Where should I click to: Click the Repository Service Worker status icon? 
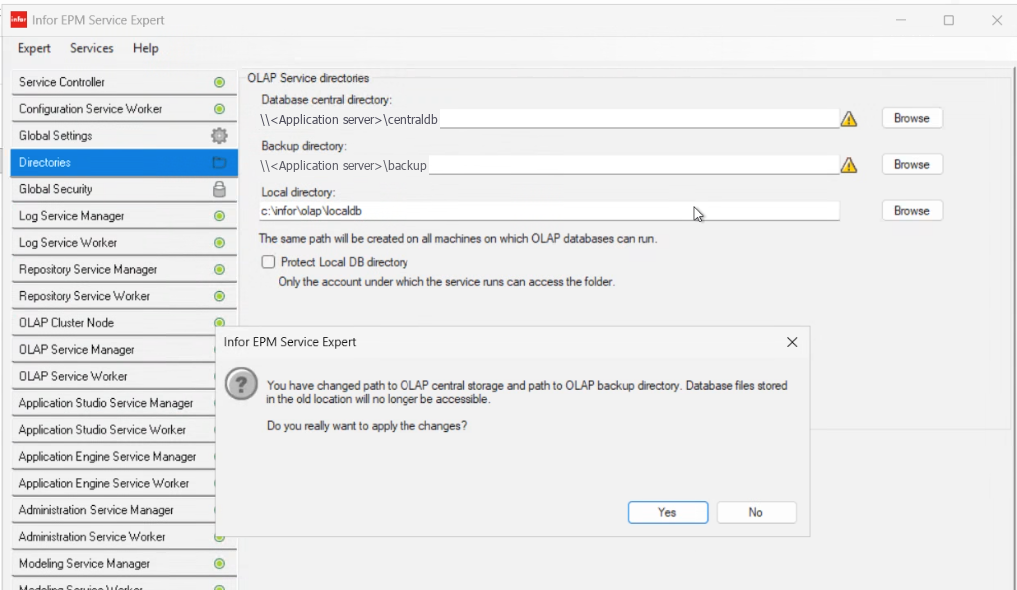219,296
